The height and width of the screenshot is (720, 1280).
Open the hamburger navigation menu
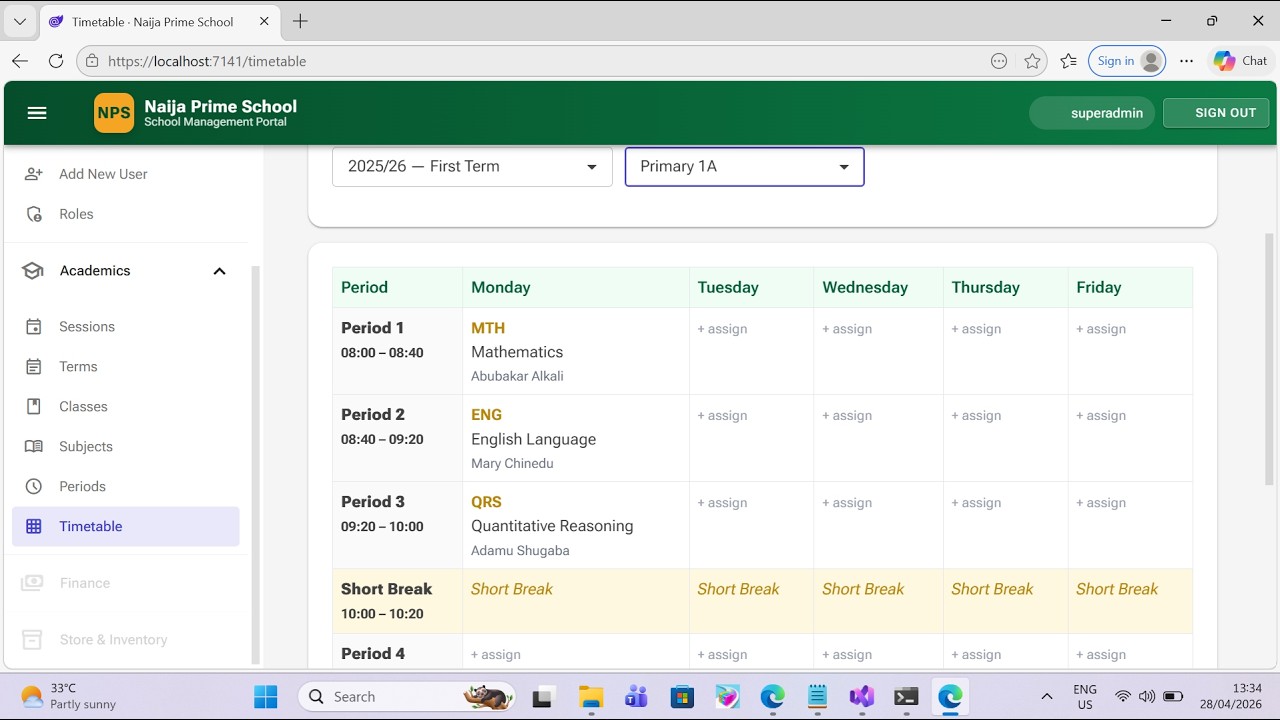pyautogui.click(x=37, y=113)
